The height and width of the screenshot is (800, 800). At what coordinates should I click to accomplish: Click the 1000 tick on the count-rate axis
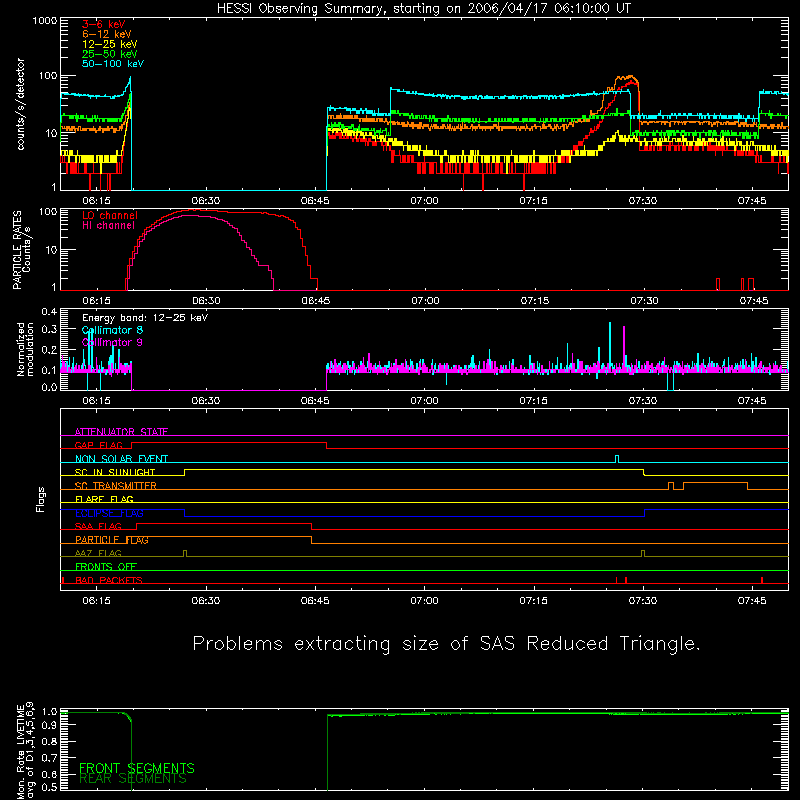point(45,21)
